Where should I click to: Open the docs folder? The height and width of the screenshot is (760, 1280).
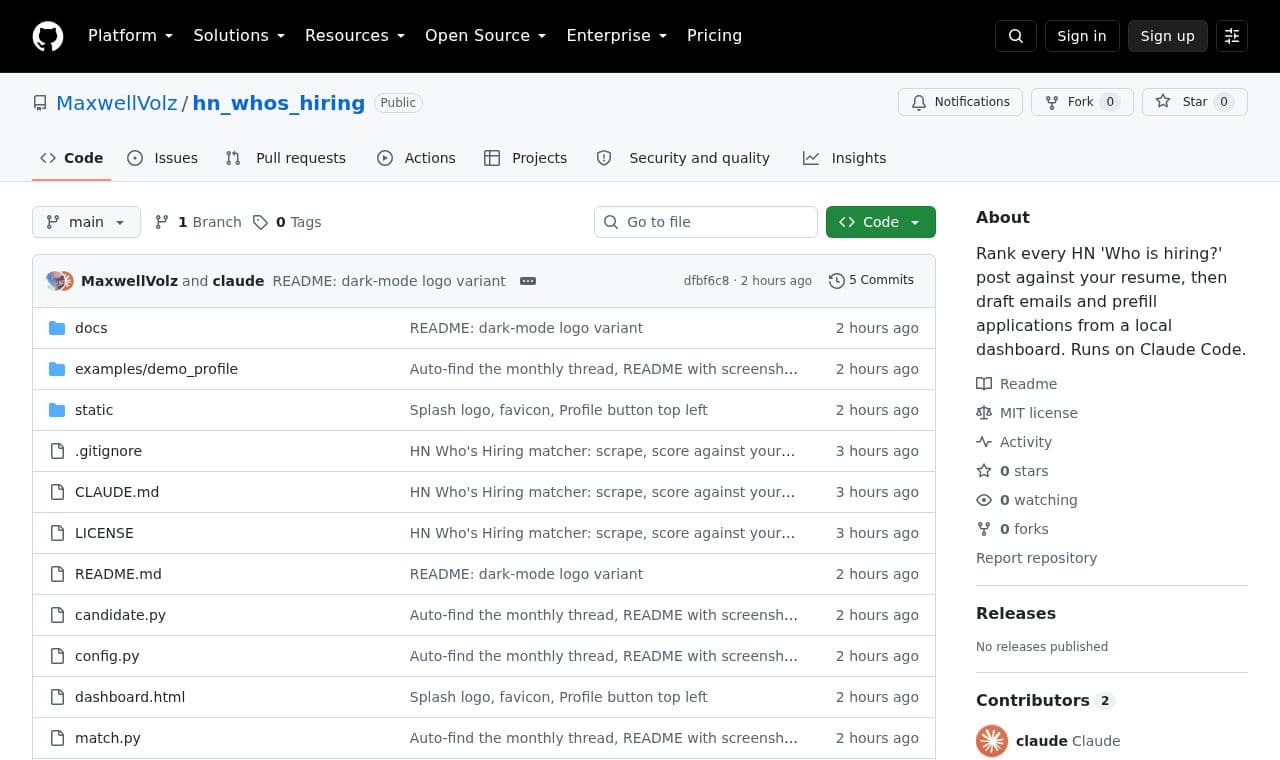click(91, 328)
